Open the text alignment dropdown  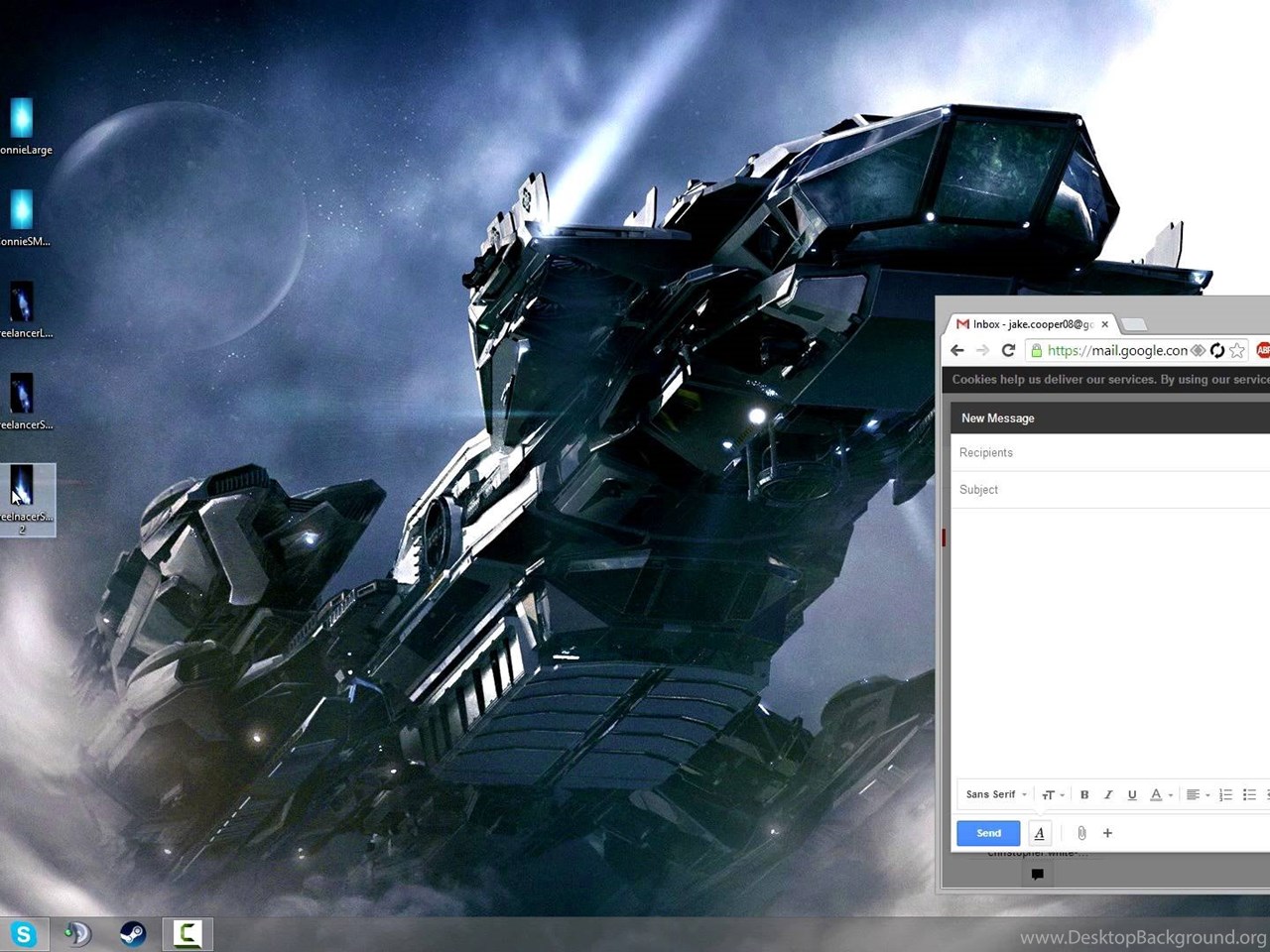(1198, 794)
